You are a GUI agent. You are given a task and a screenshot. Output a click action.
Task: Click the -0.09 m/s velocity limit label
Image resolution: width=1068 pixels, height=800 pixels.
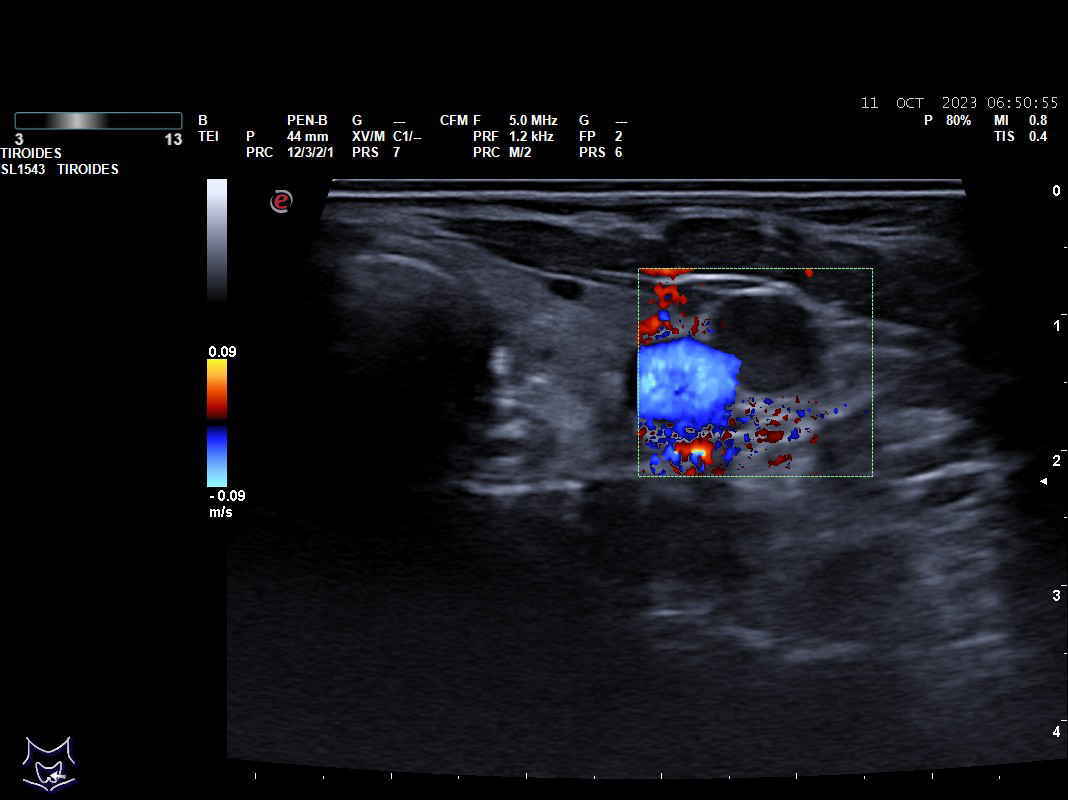pyautogui.click(x=227, y=496)
